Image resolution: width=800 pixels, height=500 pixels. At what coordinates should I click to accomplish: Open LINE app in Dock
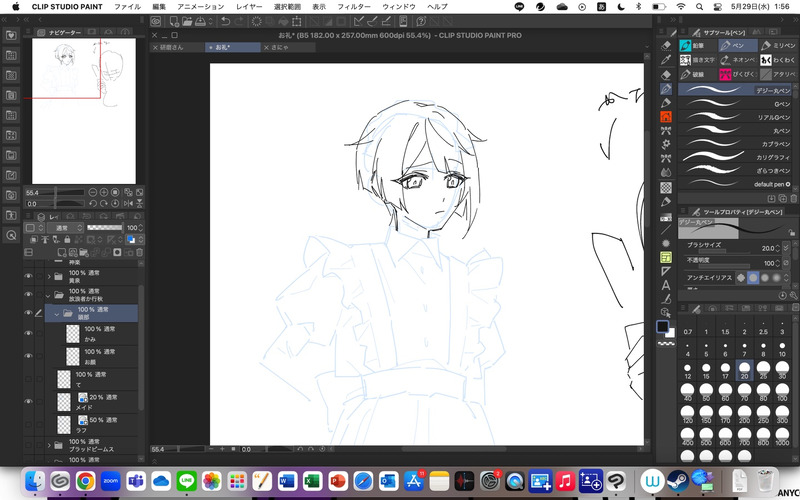coord(187,481)
